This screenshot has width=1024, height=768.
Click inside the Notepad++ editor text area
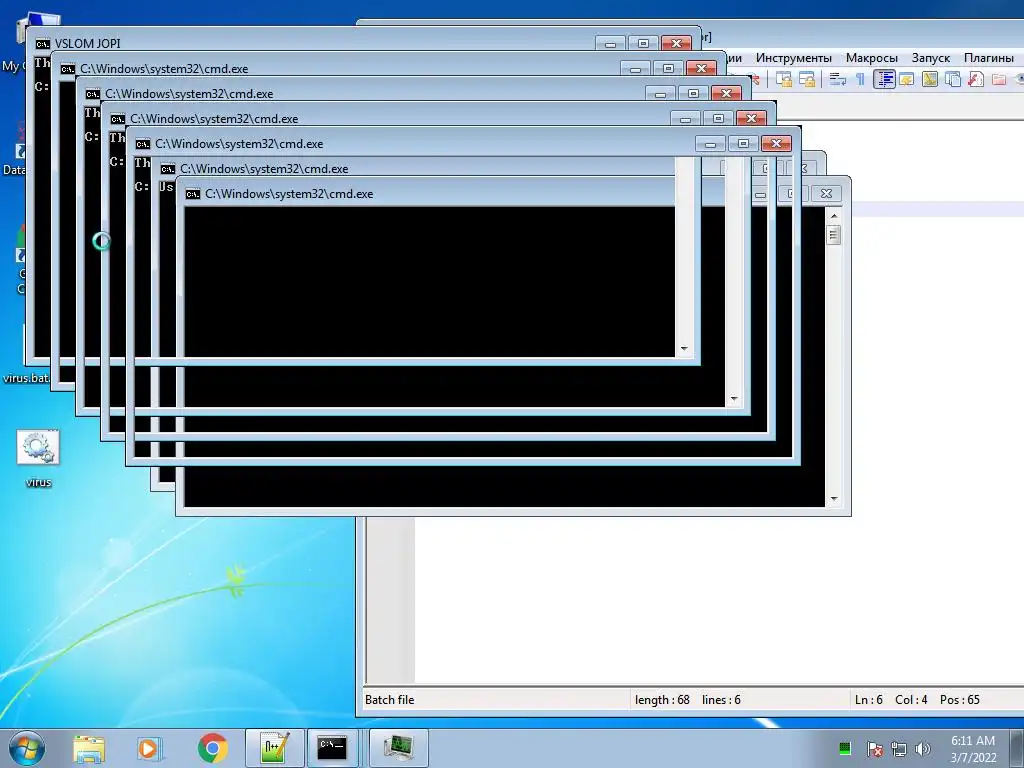click(x=718, y=601)
